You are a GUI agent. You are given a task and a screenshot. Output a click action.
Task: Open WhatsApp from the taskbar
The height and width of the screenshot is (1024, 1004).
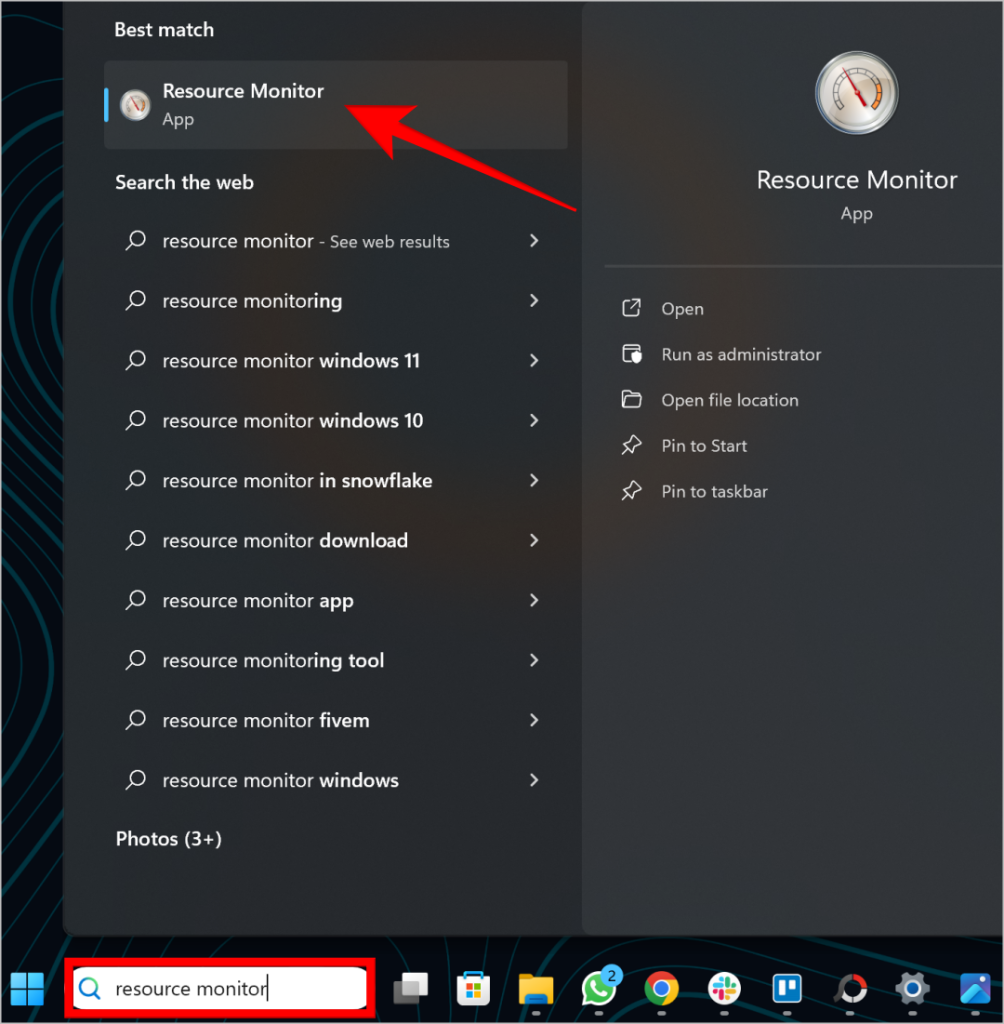(x=600, y=987)
